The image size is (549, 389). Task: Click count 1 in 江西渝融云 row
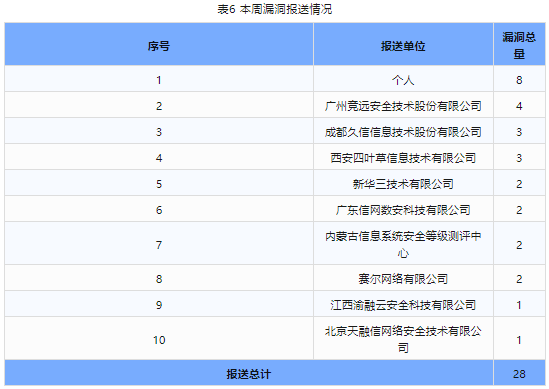click(x=519, y=305)
